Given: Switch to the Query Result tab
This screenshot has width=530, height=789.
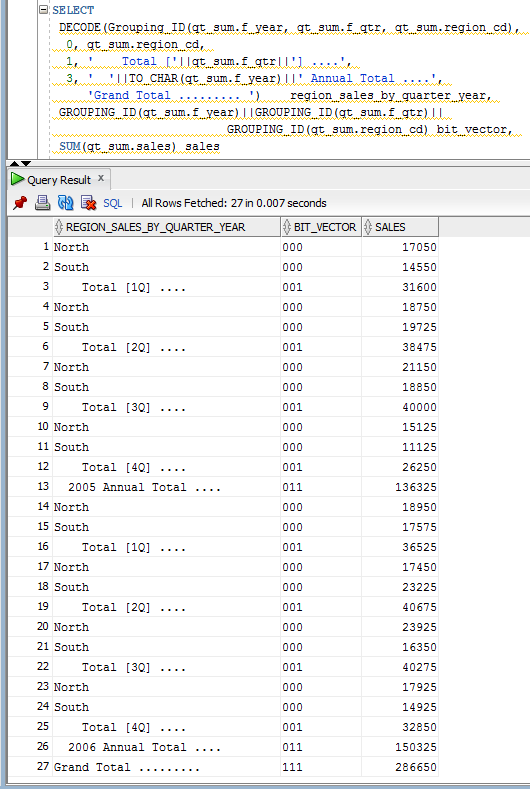Looking at the screenshot, I should tap(59, 180).
